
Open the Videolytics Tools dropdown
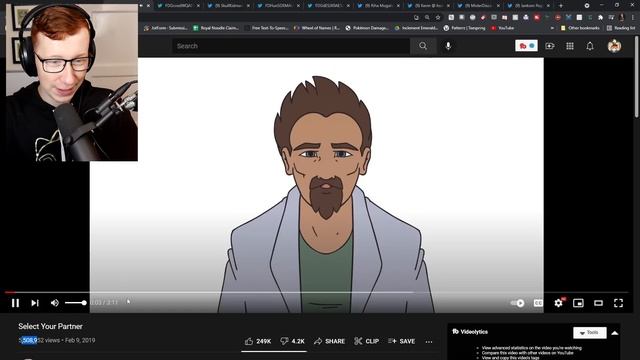(x=589, y=333)
